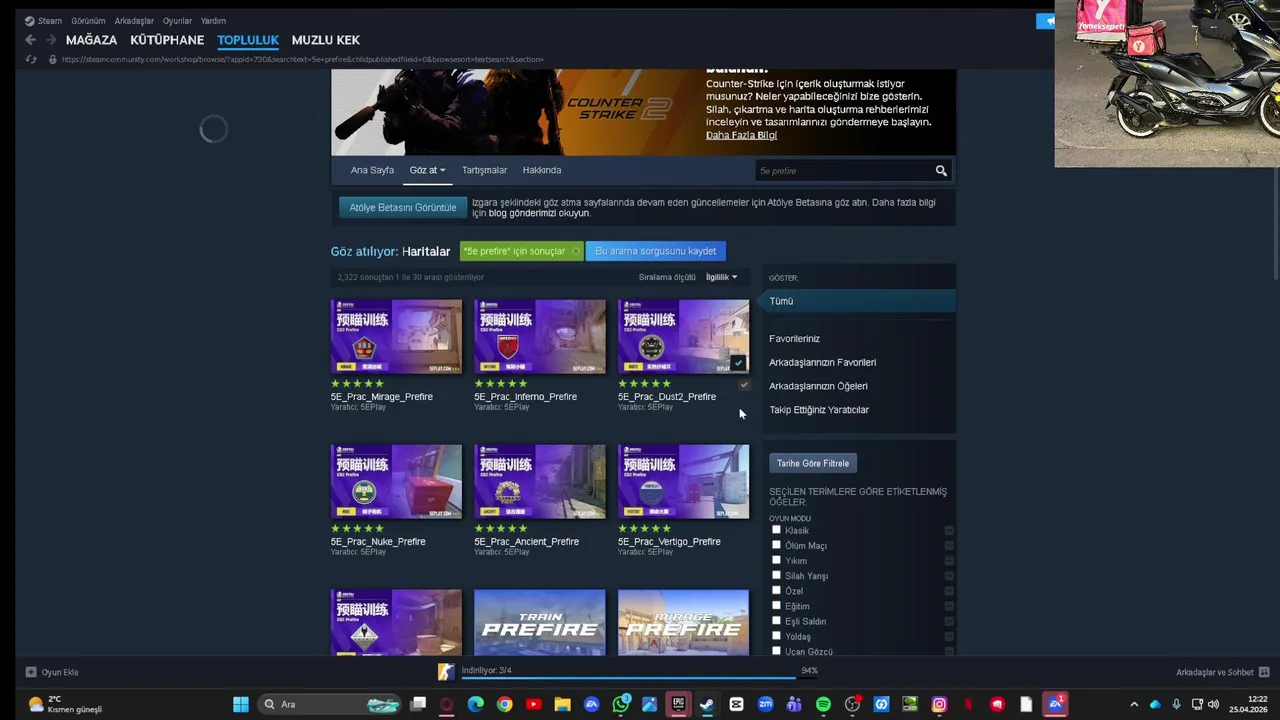Open CapCut from the taskbar
Screen dimensions: 1280x720
(736, 704)
